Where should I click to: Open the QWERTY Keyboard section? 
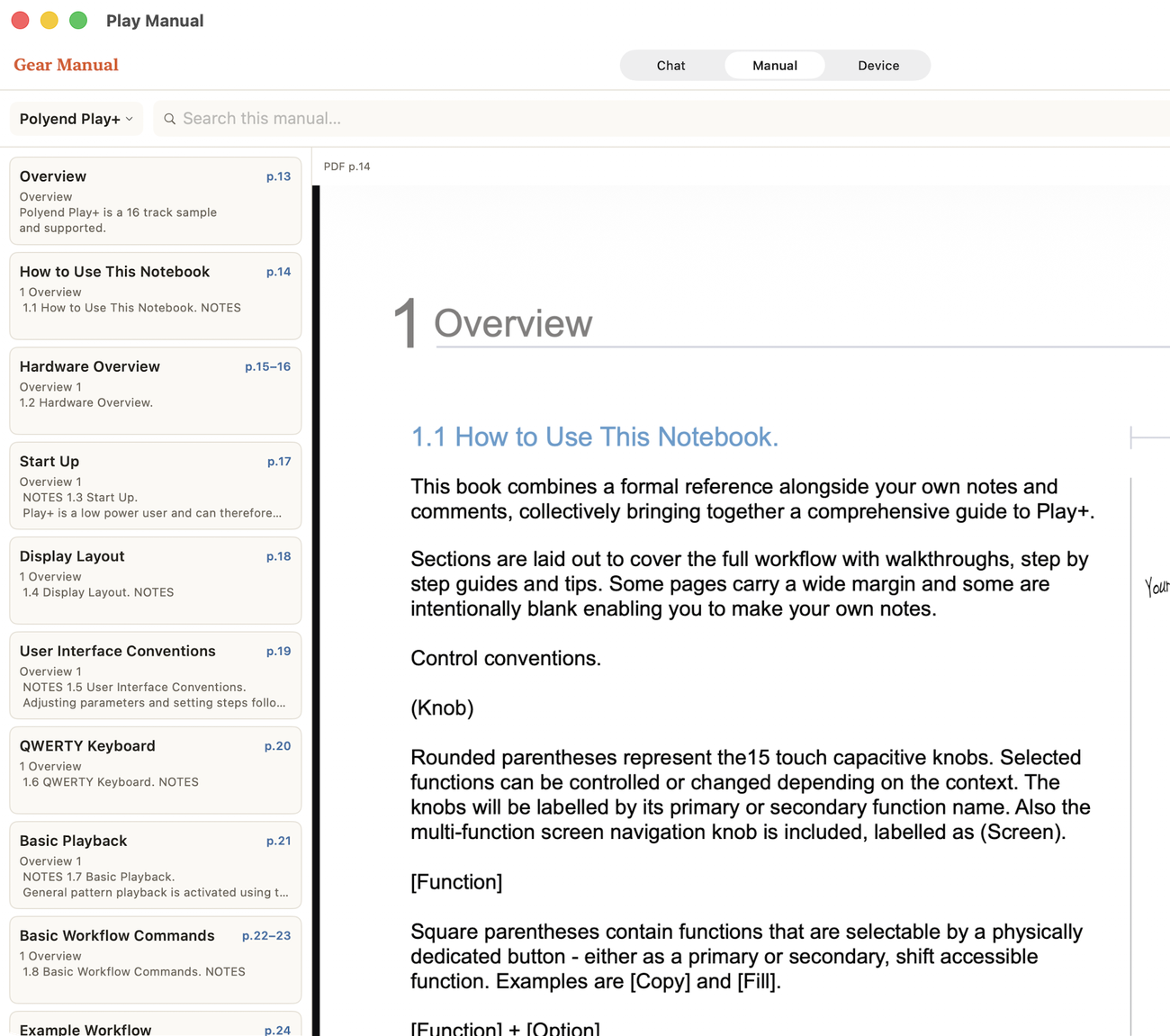point(156,770)
